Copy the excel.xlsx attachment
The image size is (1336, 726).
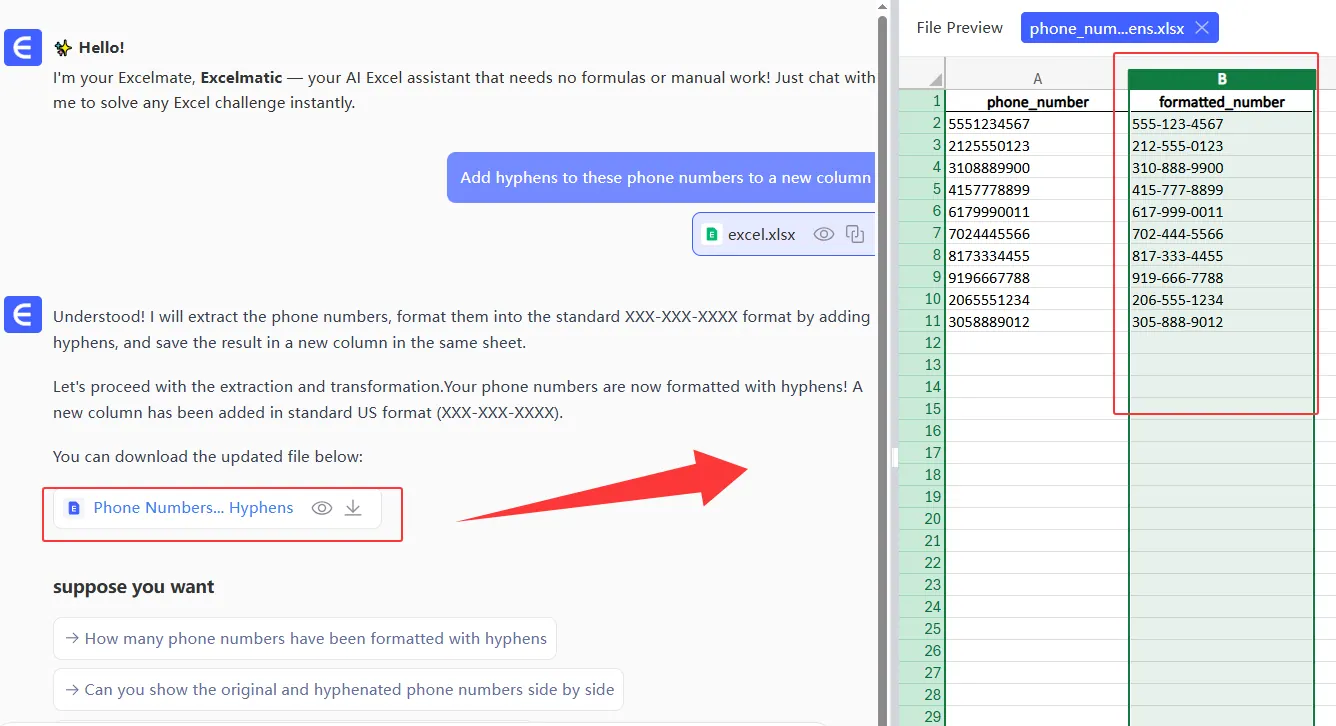pyautogui.click(x=855, y=234)
